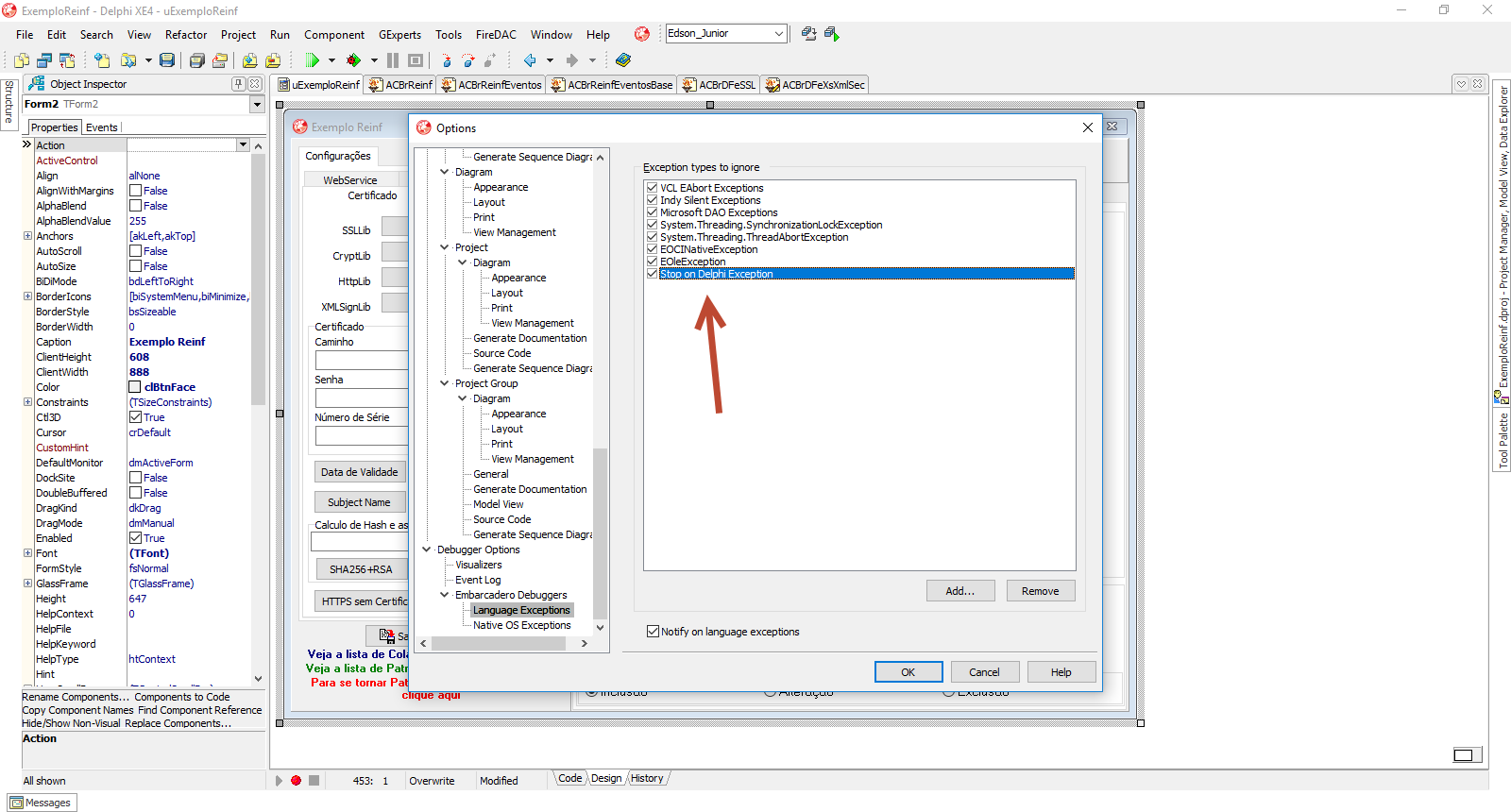Screen dimensions: 1511x812
Task: Toggle Microsoft DAO Exceptions checkbox
Action: (652, 212)
